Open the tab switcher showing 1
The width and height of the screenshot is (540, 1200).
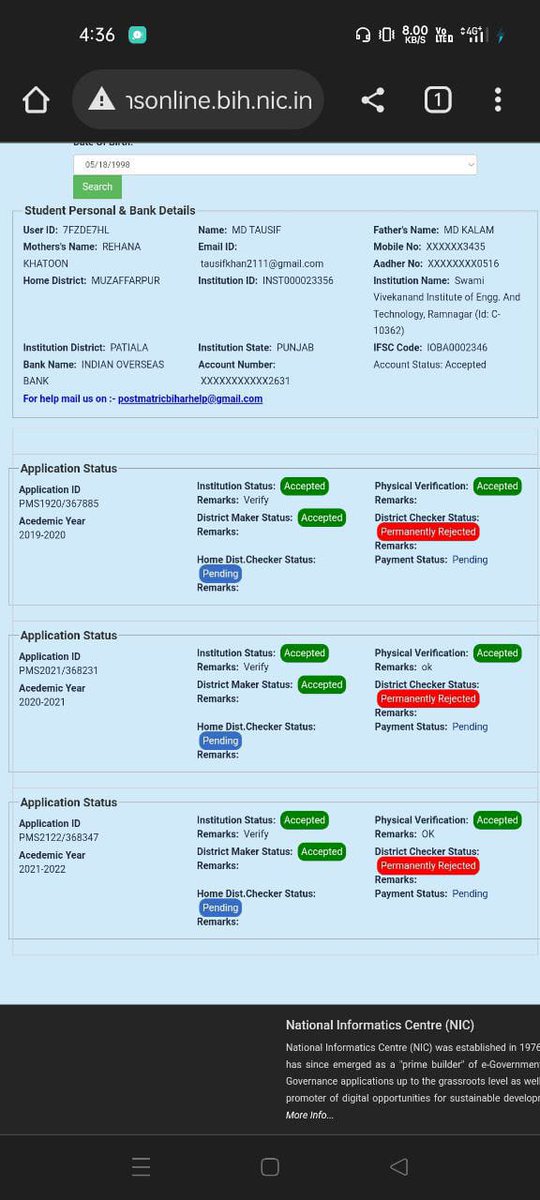(437, 100)
